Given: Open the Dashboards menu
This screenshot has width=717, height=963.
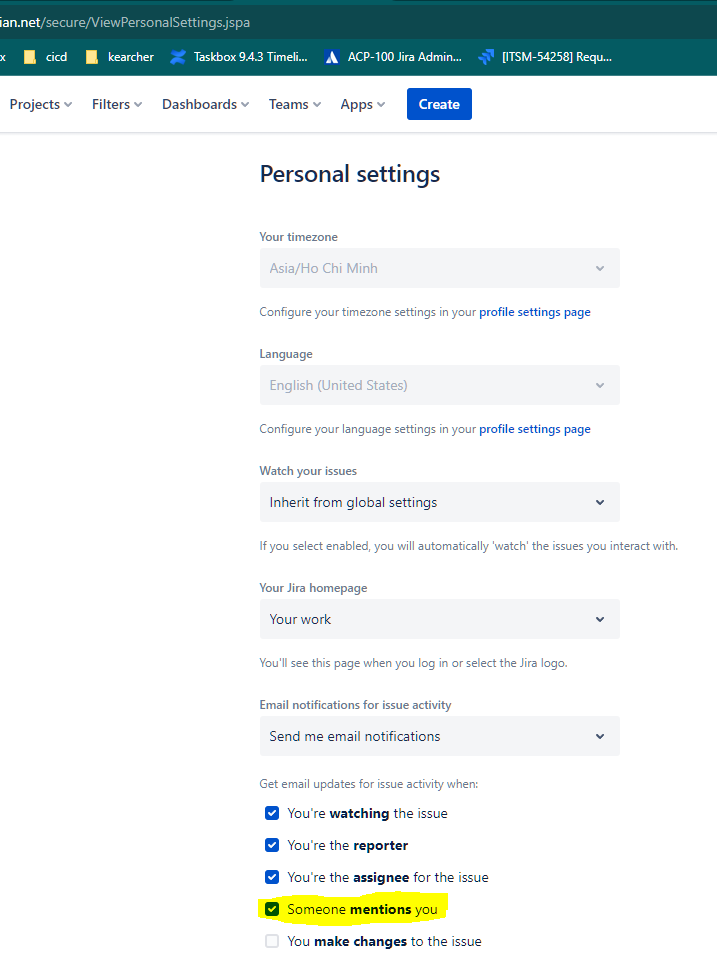Looking at the screenshot, I should coord(205,104).
